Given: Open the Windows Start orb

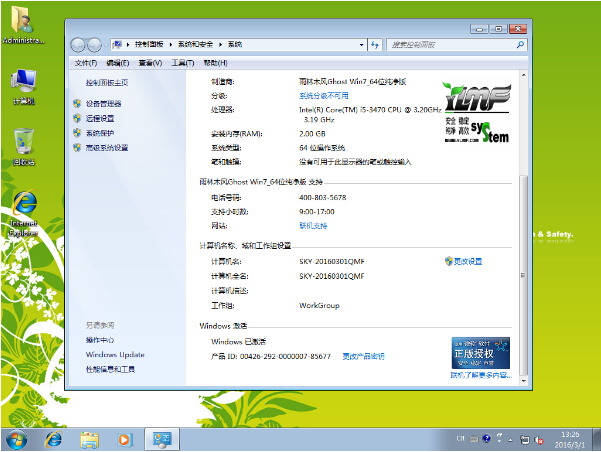Looking at the screenshot, I should pos(16,439).
